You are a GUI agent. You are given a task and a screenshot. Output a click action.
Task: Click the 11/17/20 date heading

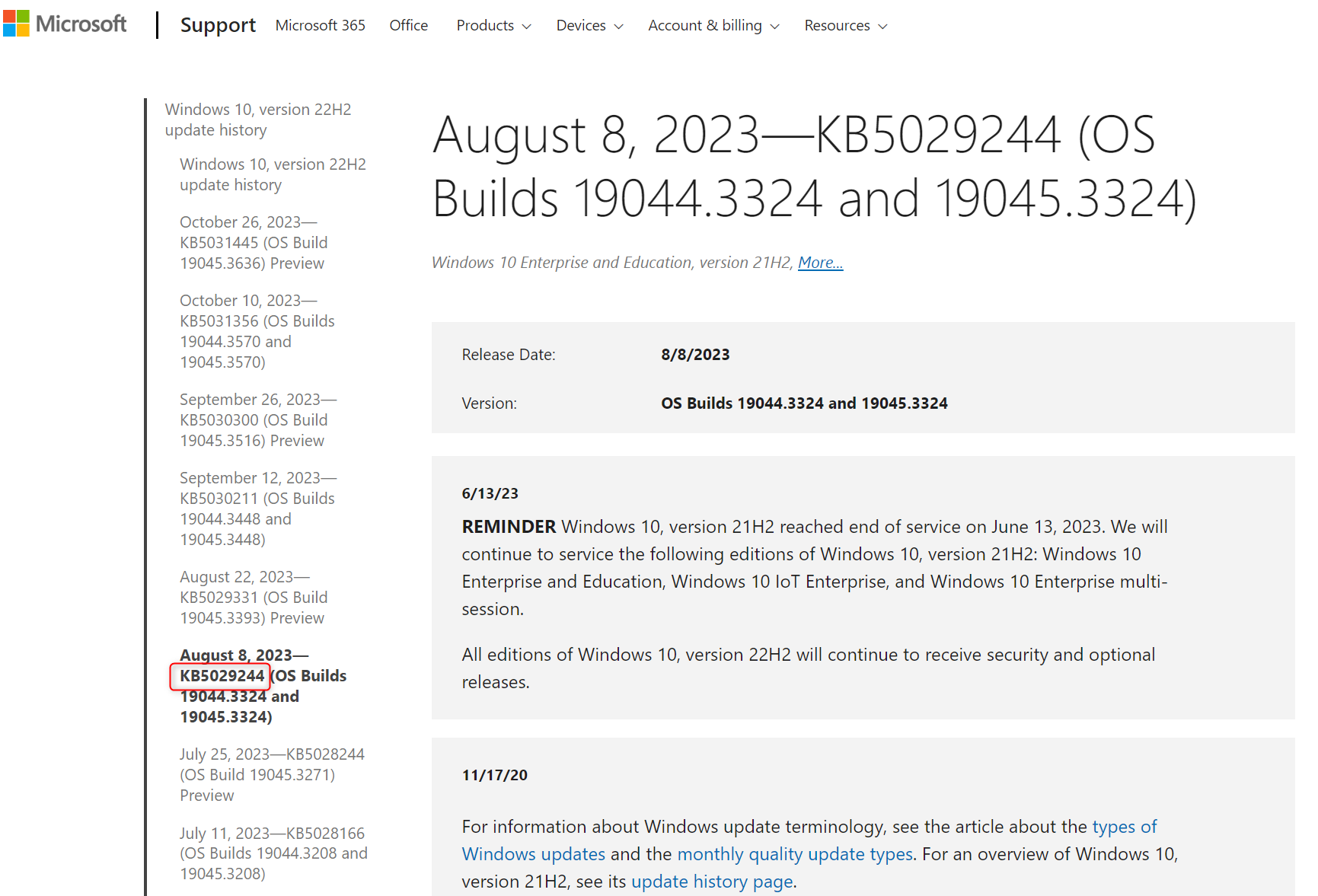point(494,775)
